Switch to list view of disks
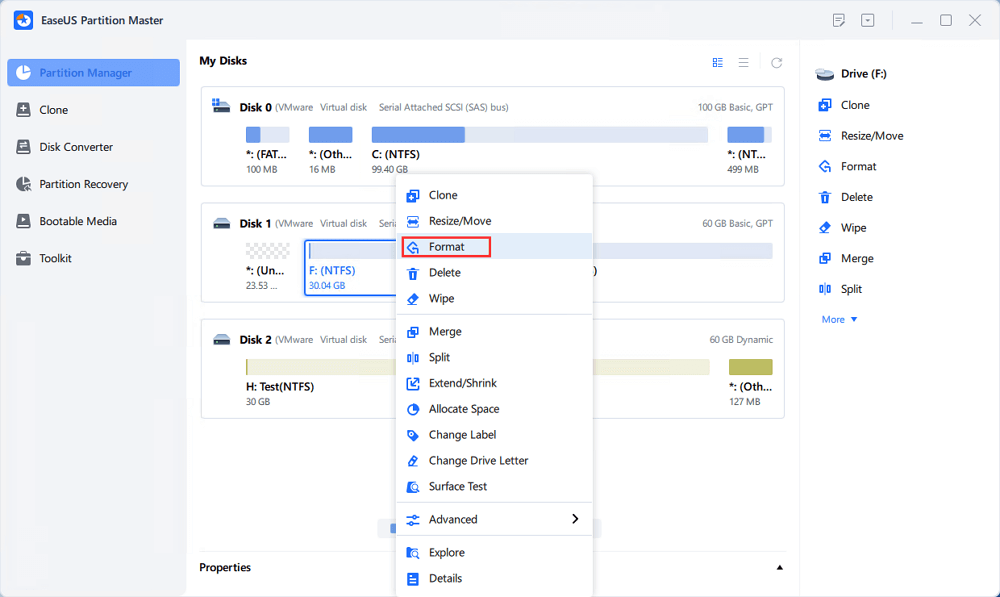The image size is (1000, 597). pyautogui.click(x=743, y=62)
